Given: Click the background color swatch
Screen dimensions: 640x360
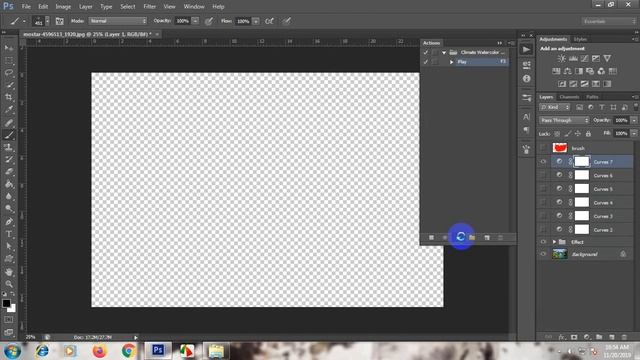Looking at the screenshot, I should click(x=12, y=309).
